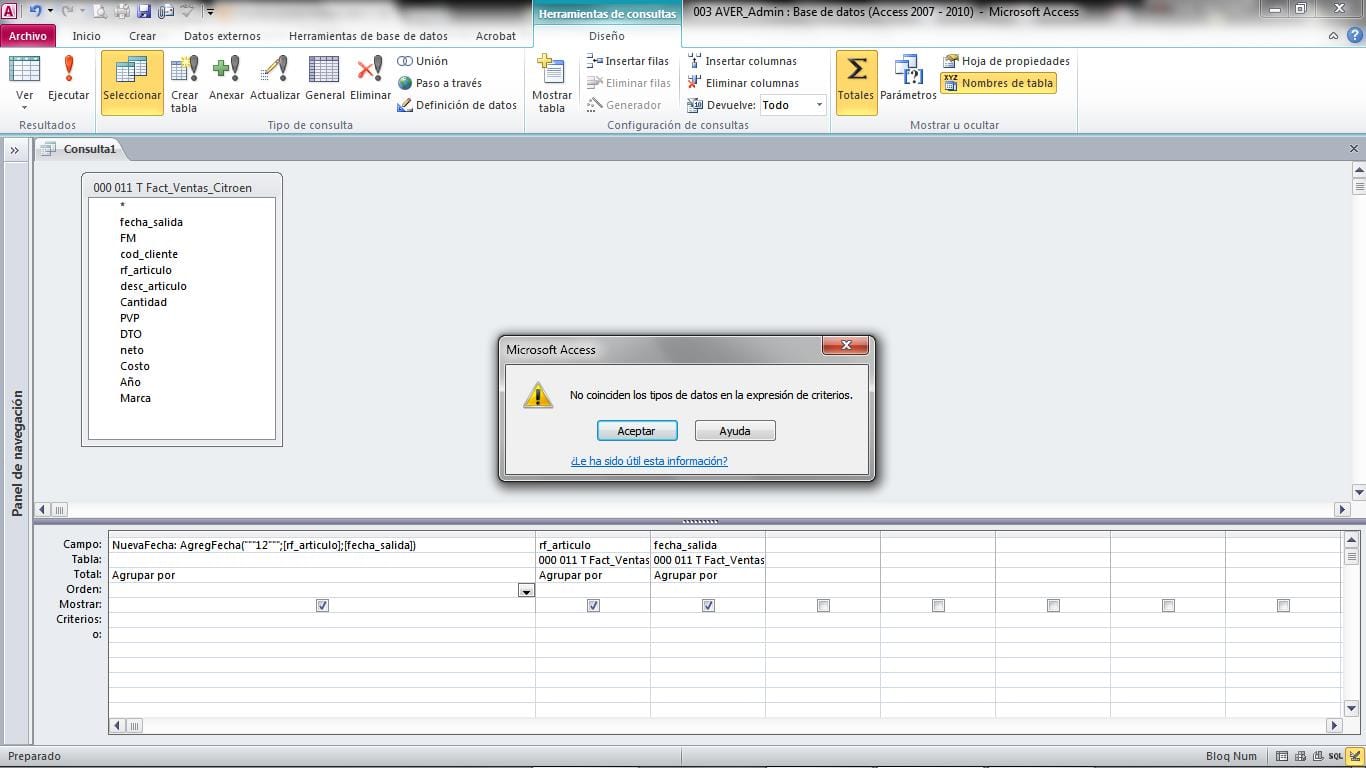The image size is (1366, 768).
Task: Uncheck Mostrar for the rf_articulo column
Action: 593,605
